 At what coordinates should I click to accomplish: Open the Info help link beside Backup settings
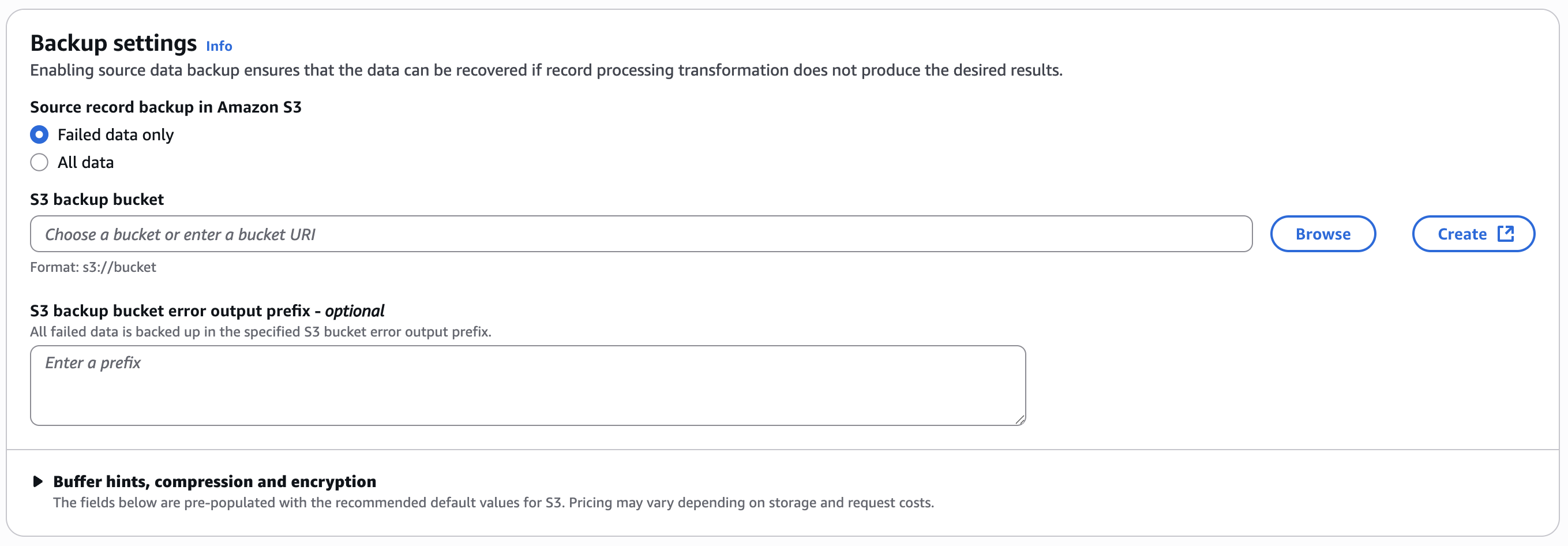point(219,46)
